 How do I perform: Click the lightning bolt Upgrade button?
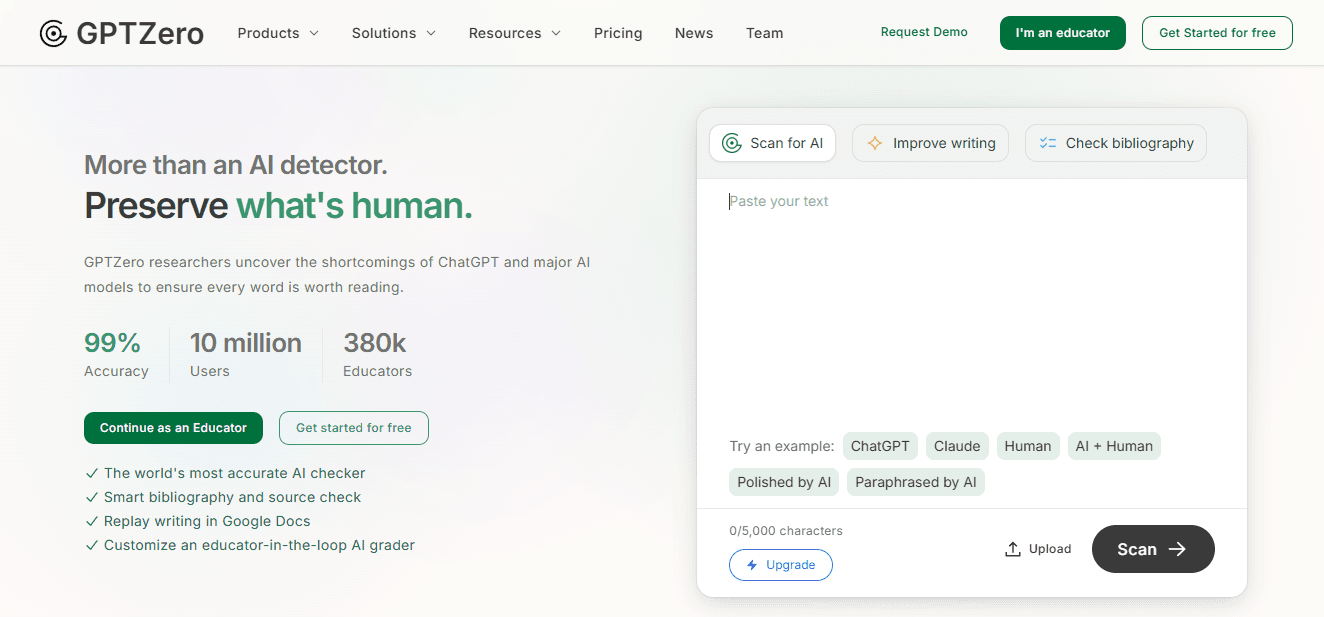click(781, 565)
